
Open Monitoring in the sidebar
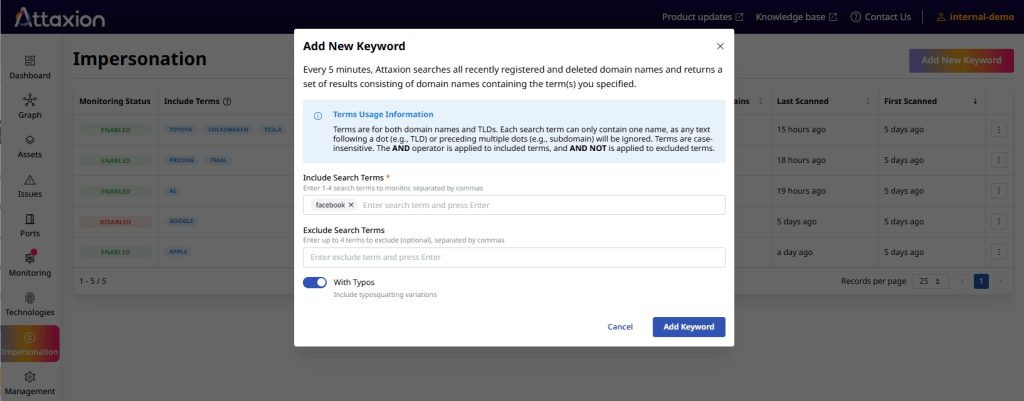click(29, 258)
